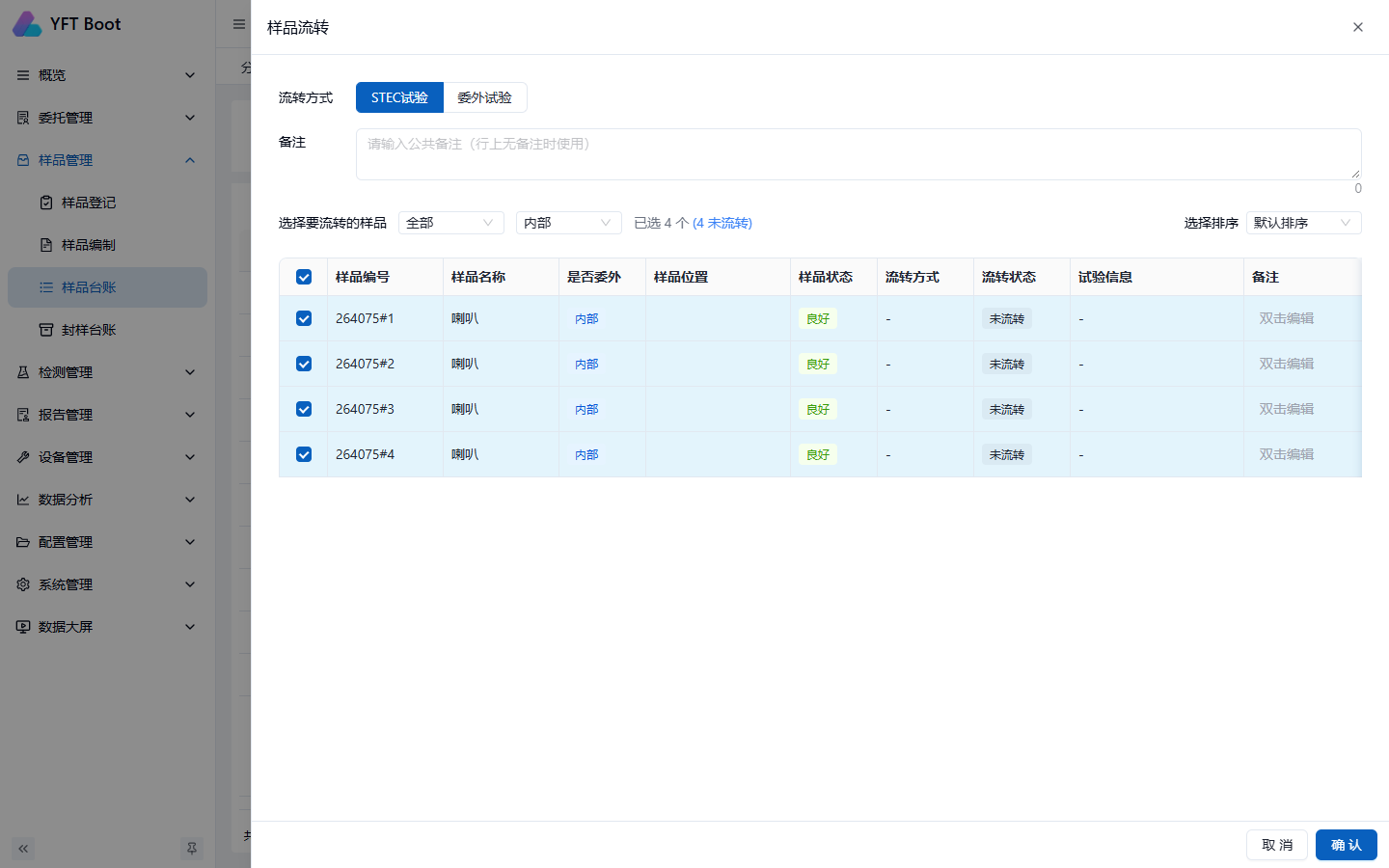Click the 检测管理 flask icon
Viewport: 1389px width, 868px height.
23,372
